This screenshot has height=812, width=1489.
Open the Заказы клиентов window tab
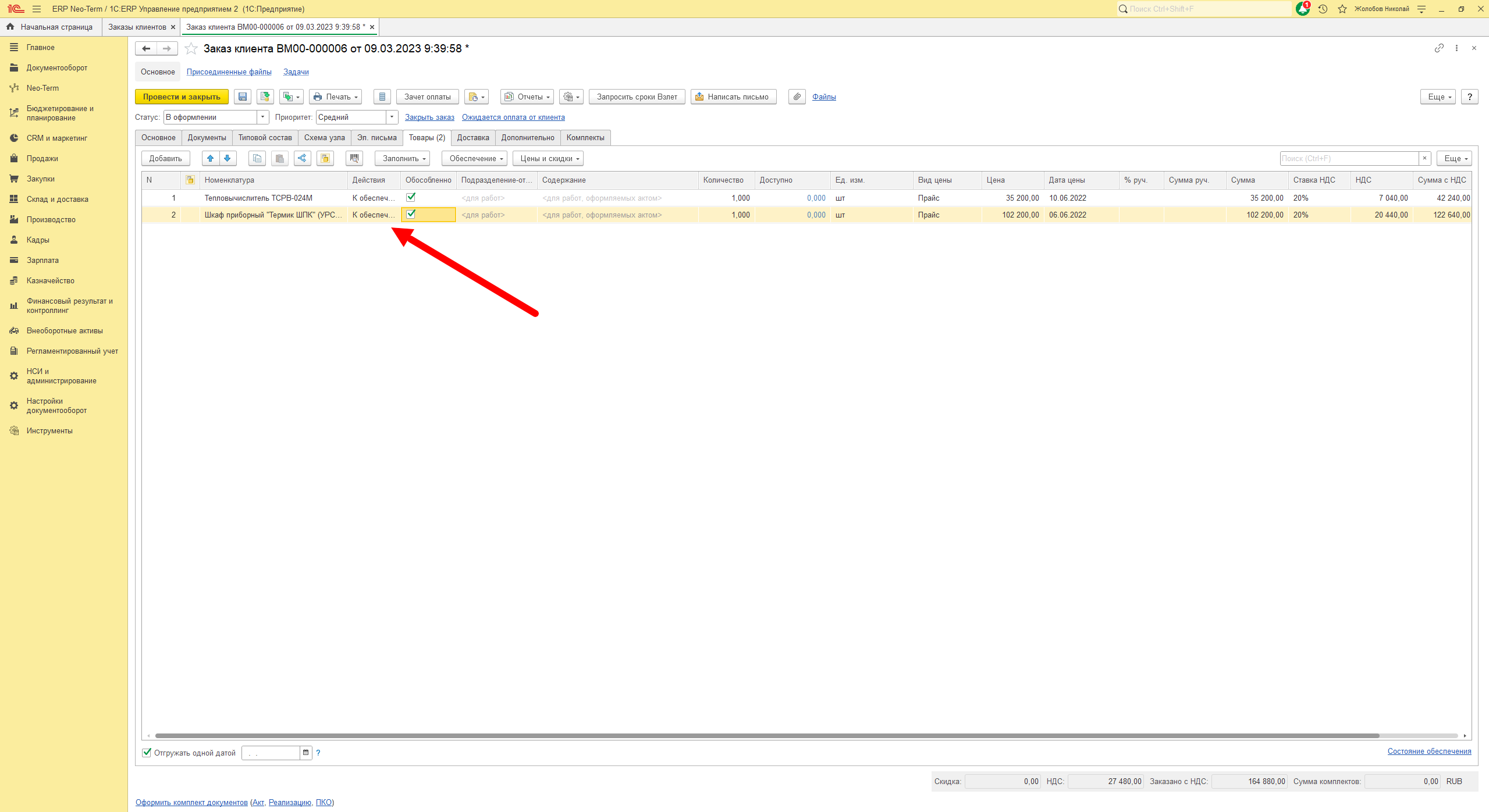[x=137, y=27]
